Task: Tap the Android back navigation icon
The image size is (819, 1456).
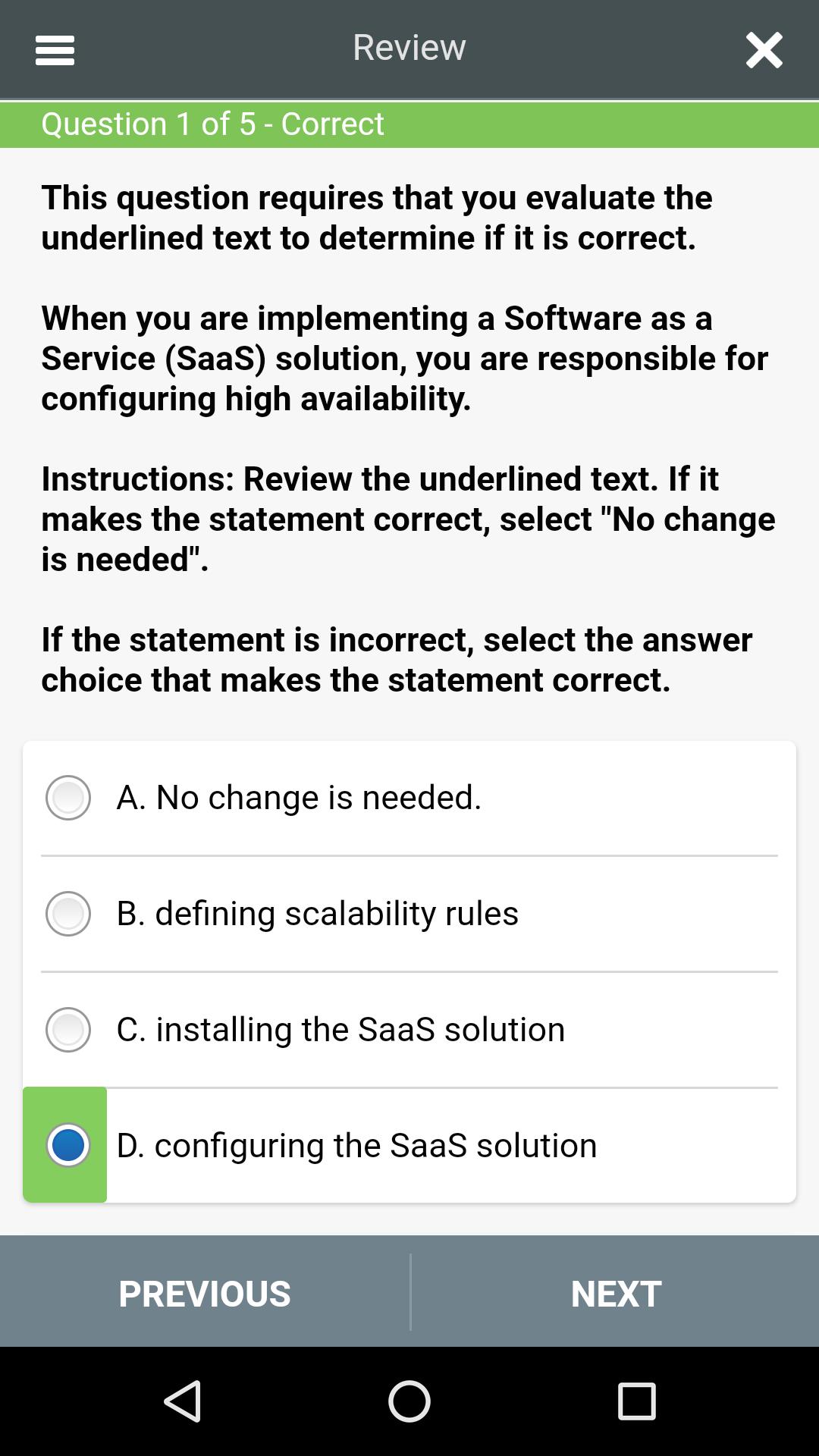Action: (183, 1401)
